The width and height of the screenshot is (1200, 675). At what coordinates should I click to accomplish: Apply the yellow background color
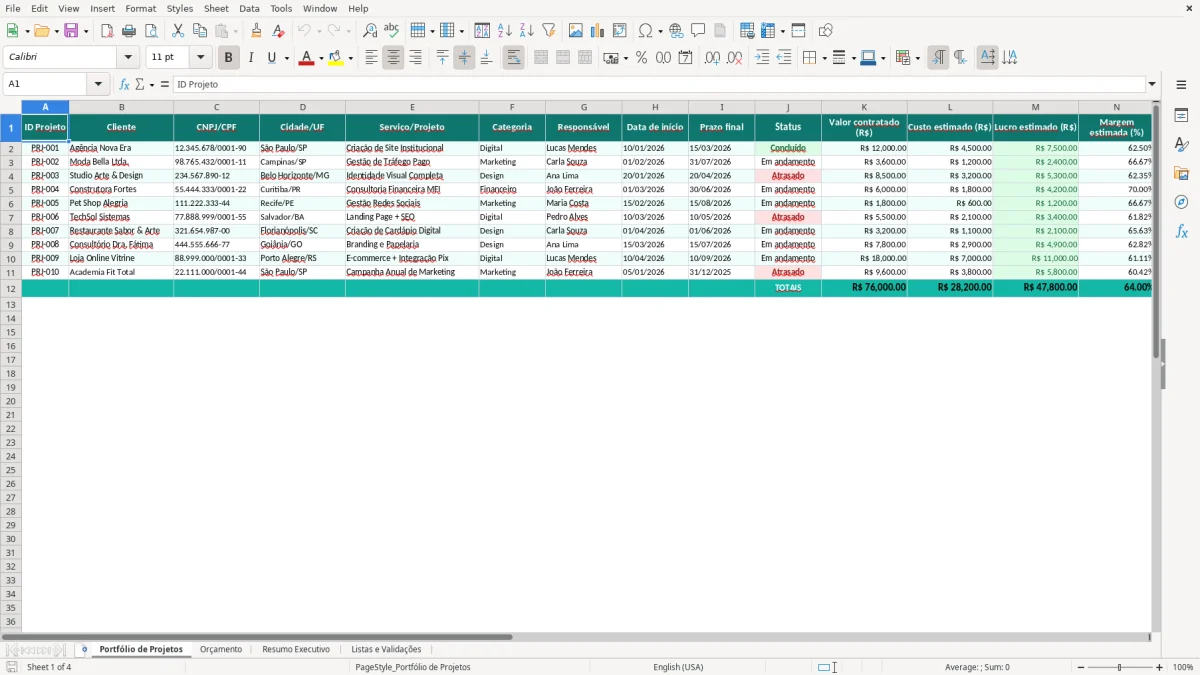coord(336,58)
